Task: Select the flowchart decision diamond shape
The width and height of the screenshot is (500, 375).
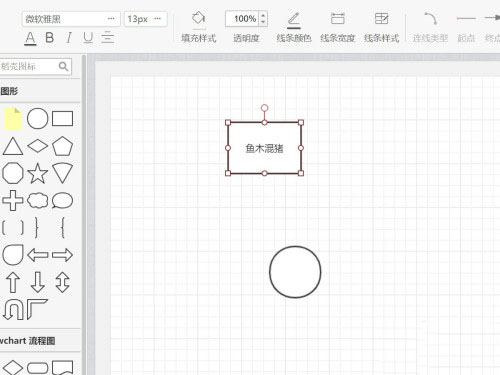Action: click(13, 368)
